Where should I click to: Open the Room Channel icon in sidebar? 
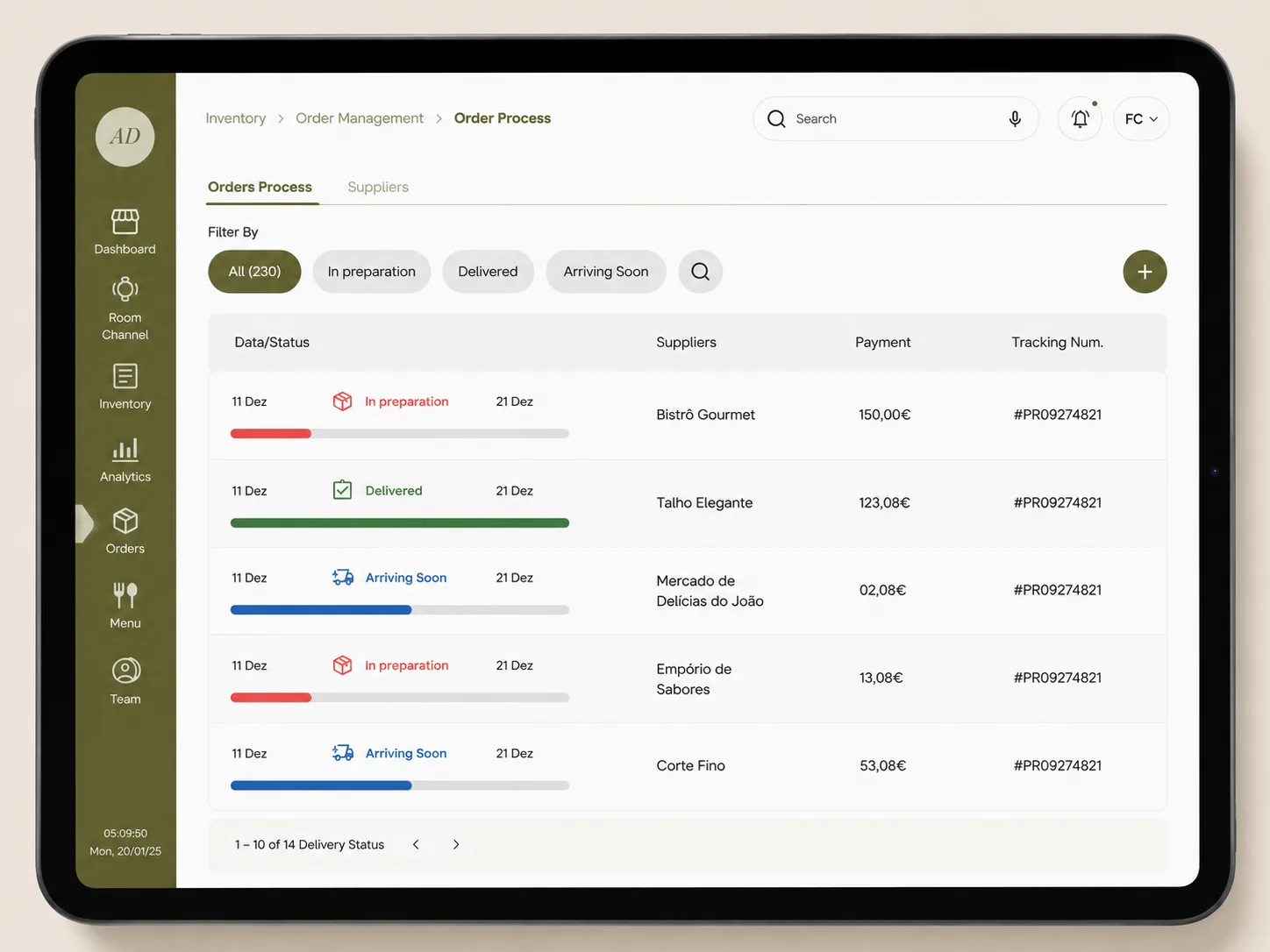(x=125, y=289)
